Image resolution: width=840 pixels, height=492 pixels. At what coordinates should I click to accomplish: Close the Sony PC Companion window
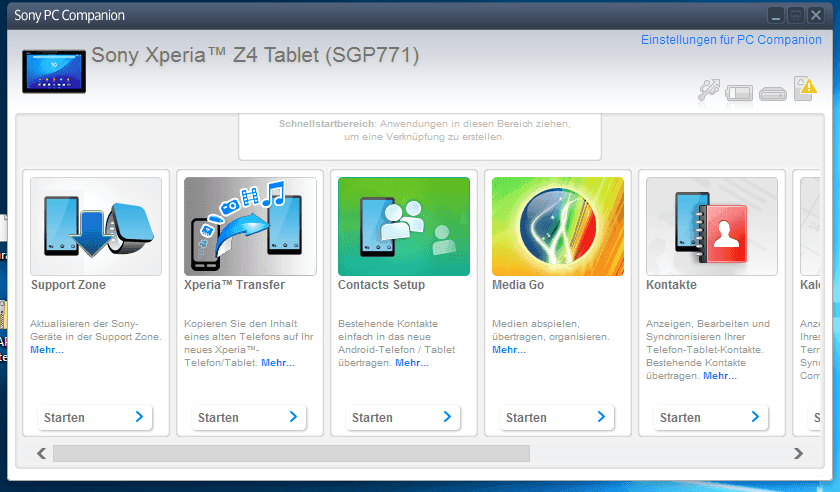click(x=815, y=16)
